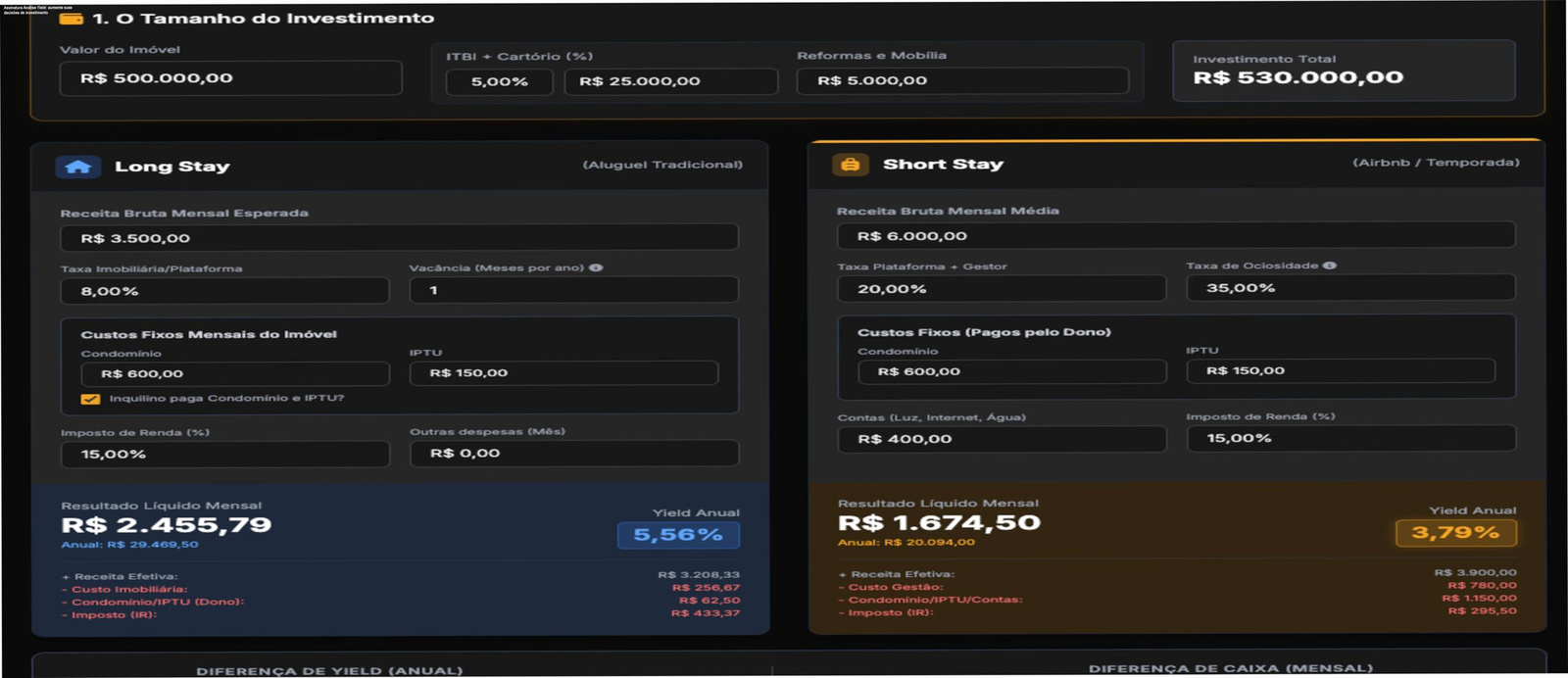This screenshot has width=1568, height=678.
Task: Click the orange briefcase icon for Short Stay
Action: click(x=851, y=165)
